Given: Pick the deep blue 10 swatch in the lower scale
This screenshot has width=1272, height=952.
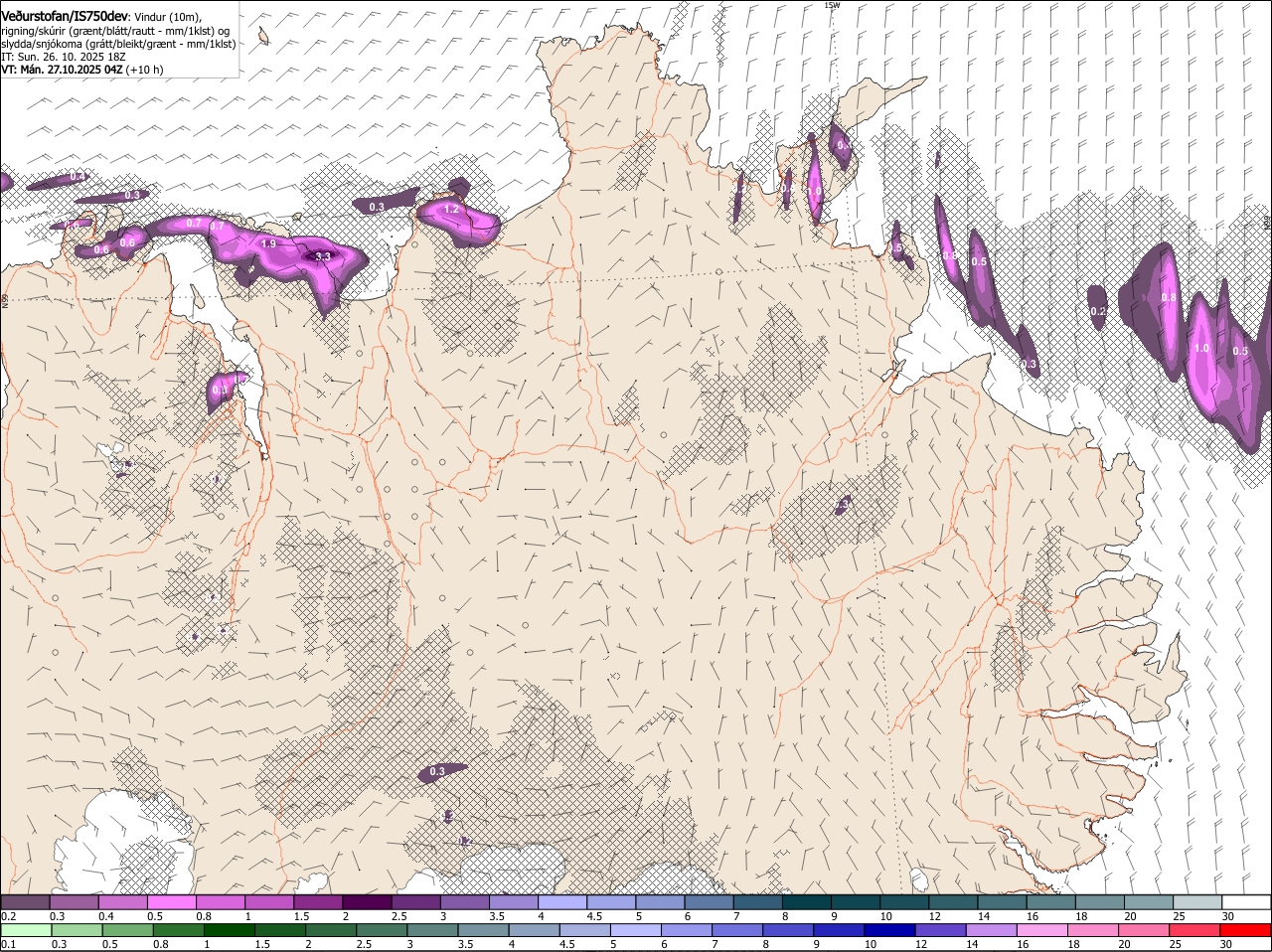Looking at the screenshot, I should (890, 930).
